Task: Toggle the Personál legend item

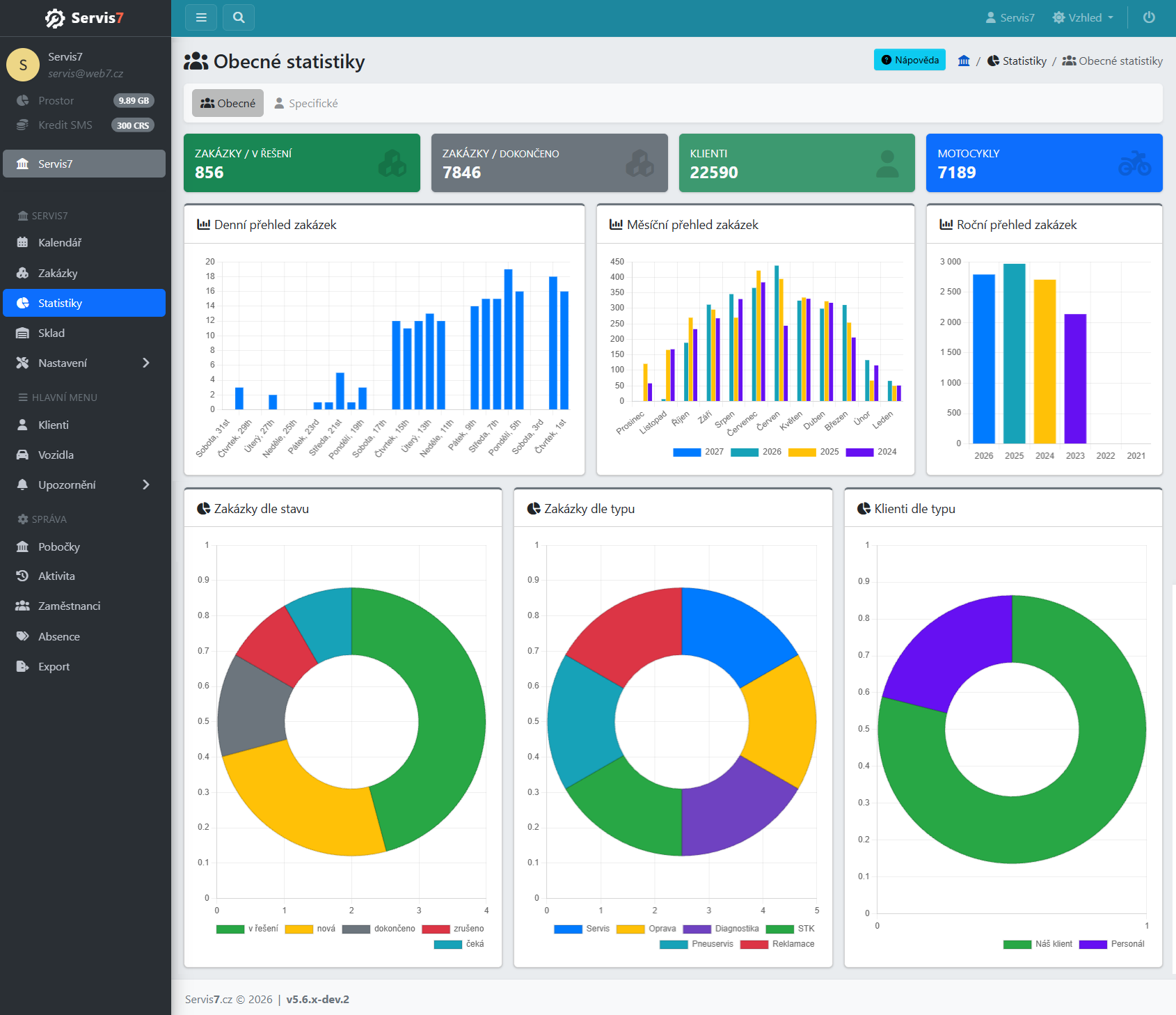Action: click(1112, 944)
